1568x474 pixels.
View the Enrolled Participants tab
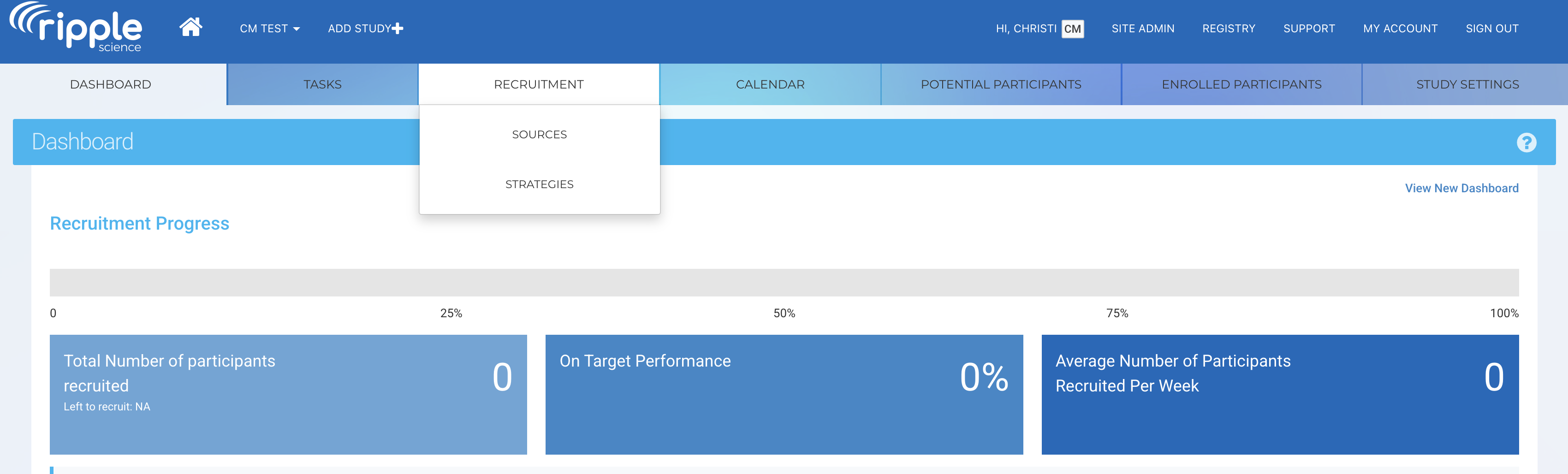point(1241,84)
